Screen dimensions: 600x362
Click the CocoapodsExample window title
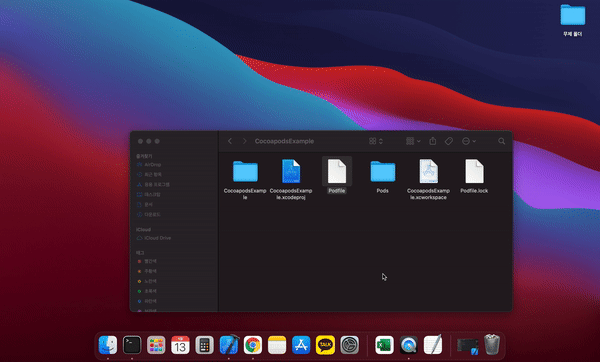click(x=284, y=141)
